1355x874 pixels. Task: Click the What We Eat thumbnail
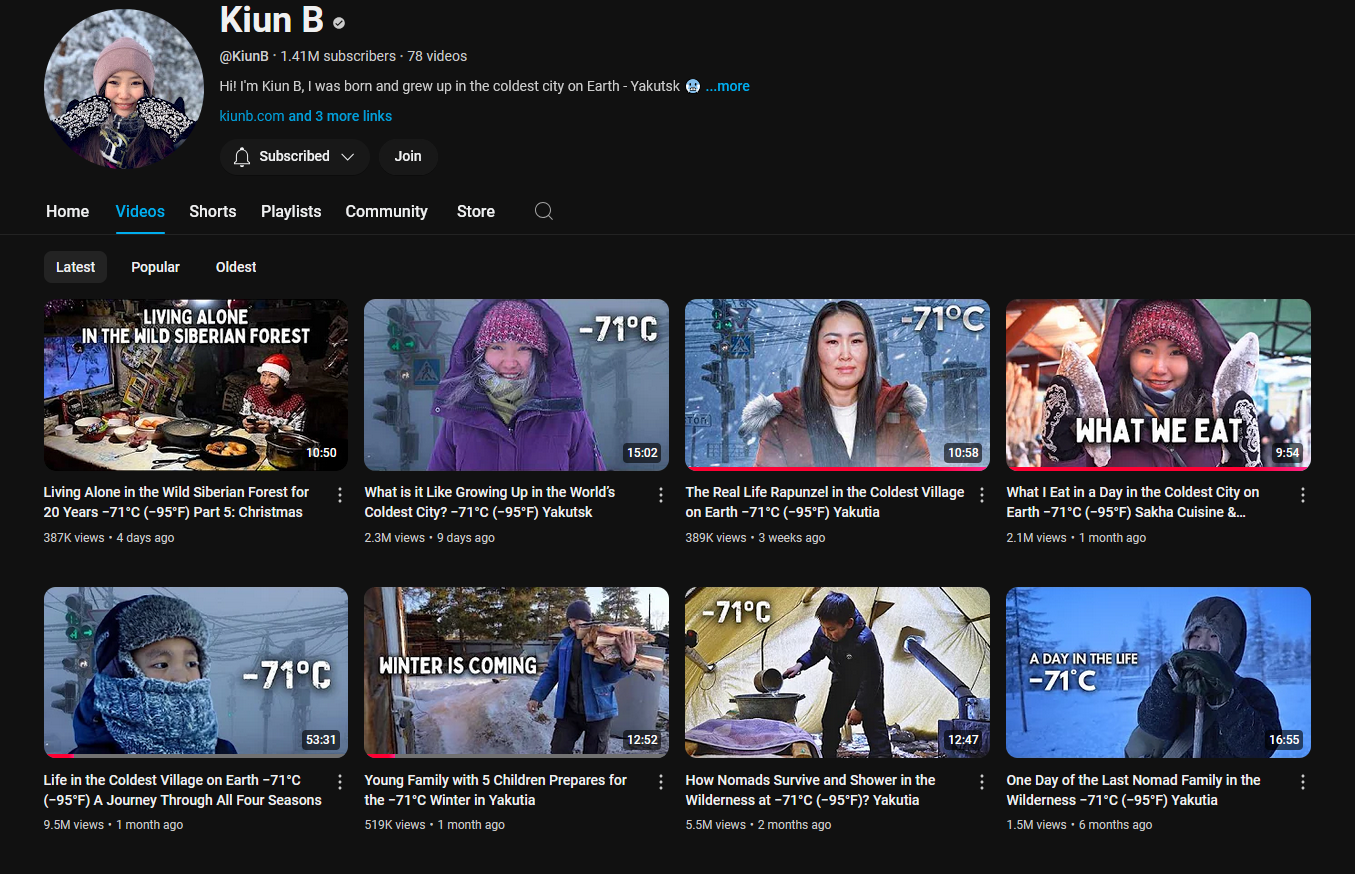(1159, 385)
